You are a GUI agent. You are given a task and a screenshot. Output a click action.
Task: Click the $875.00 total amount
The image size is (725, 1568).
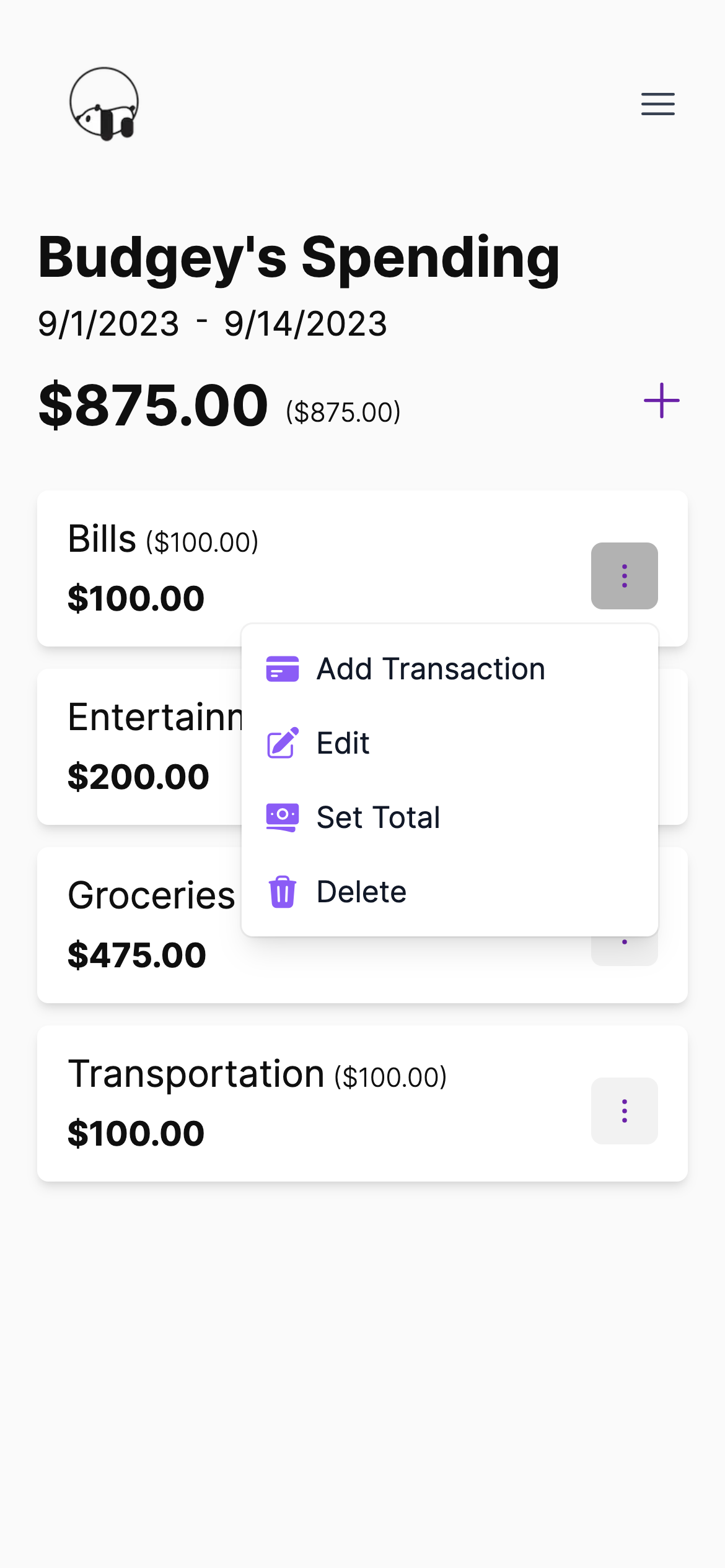click(x=153, y=406)
